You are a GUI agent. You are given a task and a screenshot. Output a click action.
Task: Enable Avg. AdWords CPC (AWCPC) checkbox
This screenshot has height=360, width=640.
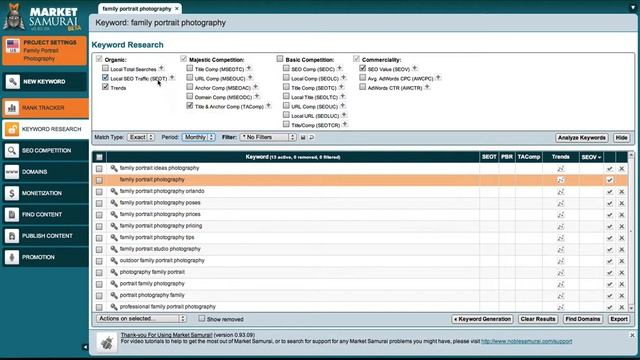pyautogui.click(x=362, y=78)
